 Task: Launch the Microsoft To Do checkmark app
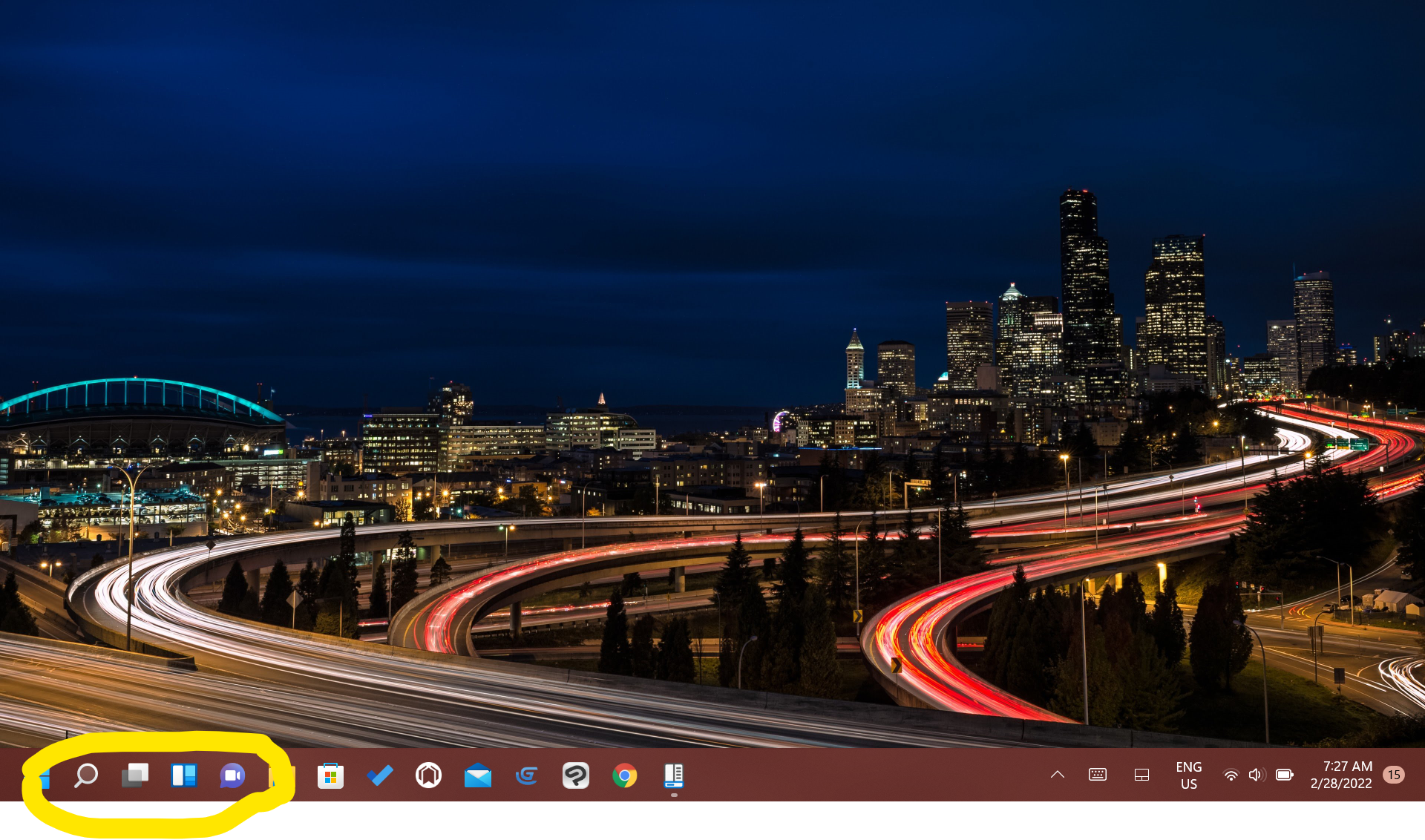(380, 775)
